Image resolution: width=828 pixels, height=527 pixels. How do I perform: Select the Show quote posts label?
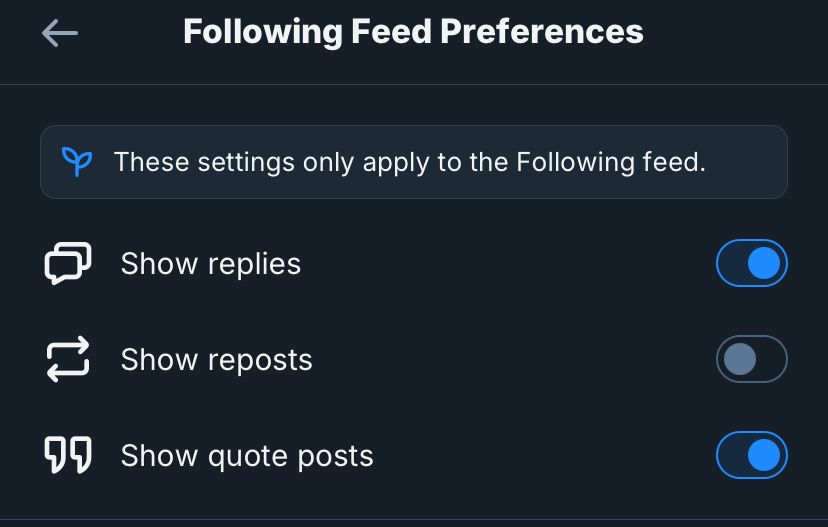point(247,456)
